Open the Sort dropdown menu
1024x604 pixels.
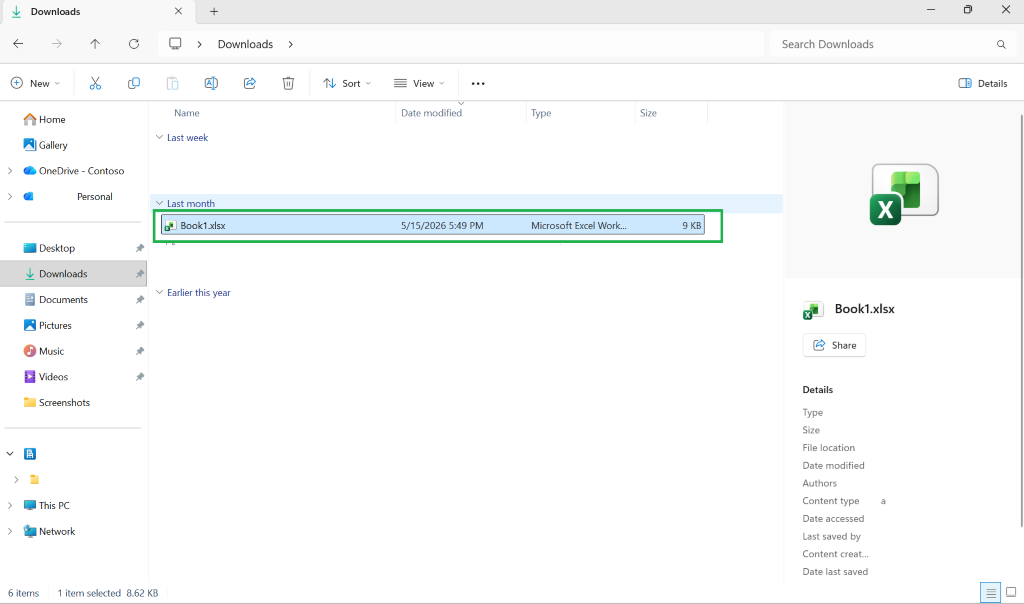(x=347, y=83)
